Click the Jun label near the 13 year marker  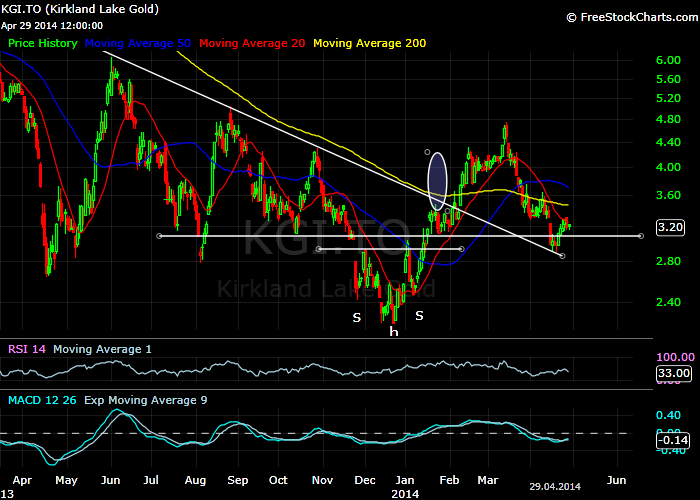coord(110,480)
